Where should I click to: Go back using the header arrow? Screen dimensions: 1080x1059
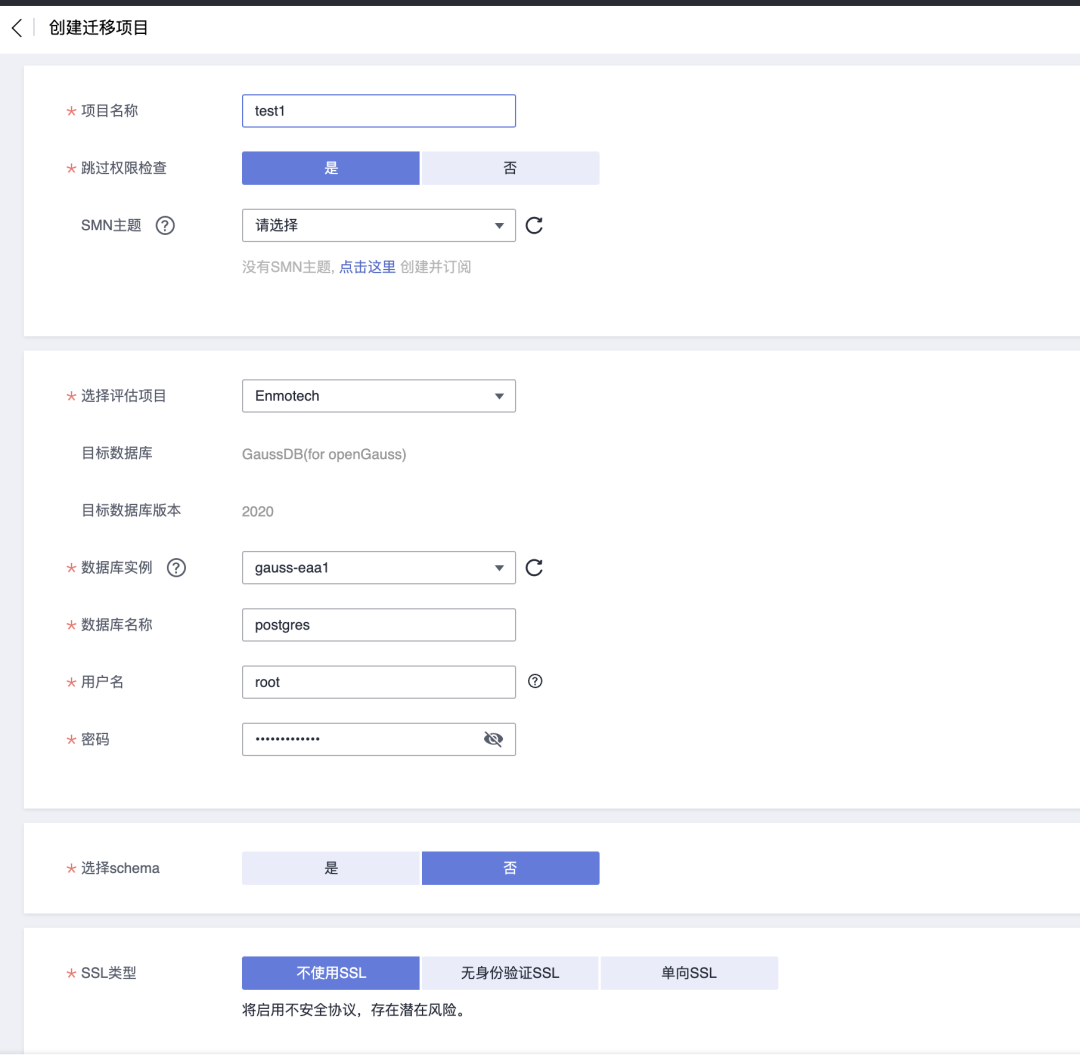pos(17,28)
